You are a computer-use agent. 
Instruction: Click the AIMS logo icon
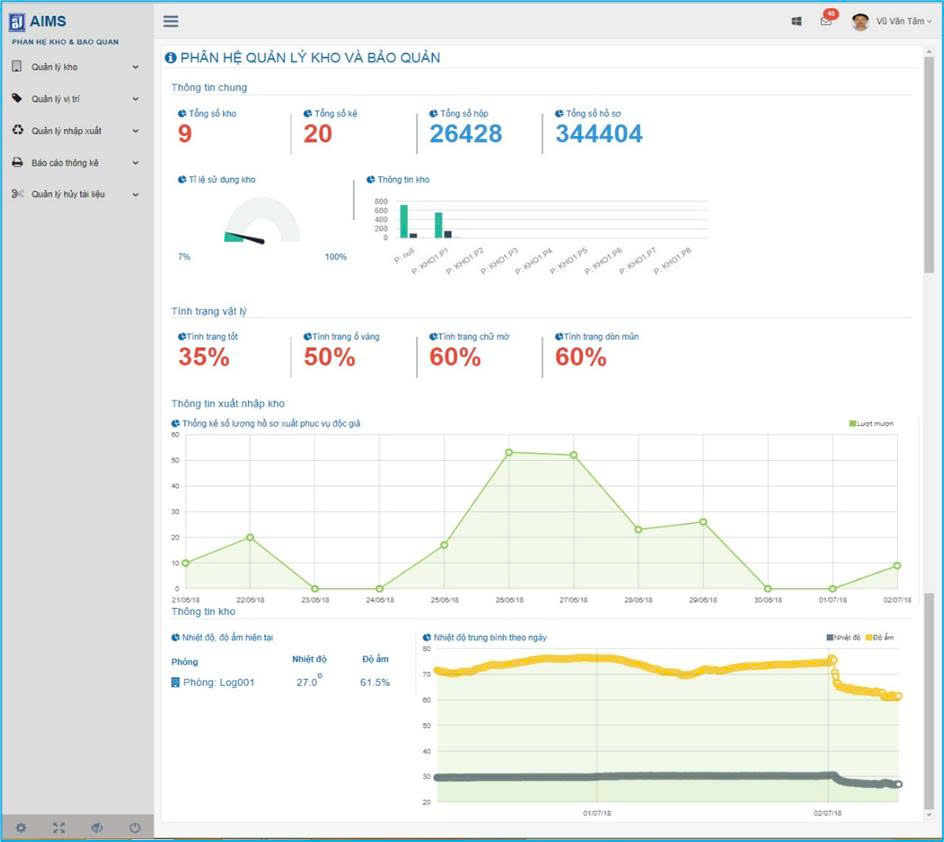coord(17,22)
